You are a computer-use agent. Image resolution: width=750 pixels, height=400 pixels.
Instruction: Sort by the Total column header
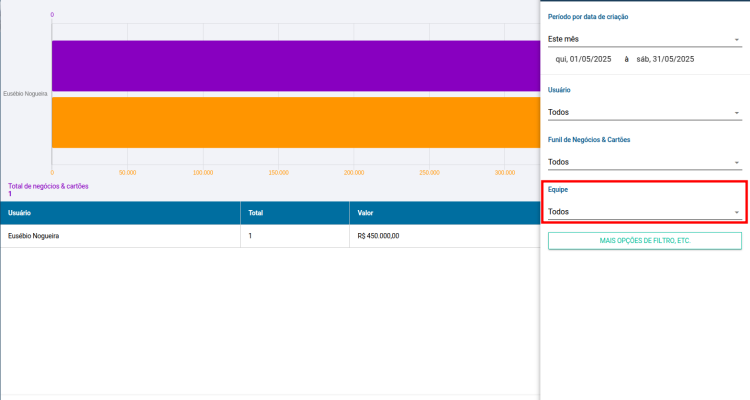[x=295, y=213]
